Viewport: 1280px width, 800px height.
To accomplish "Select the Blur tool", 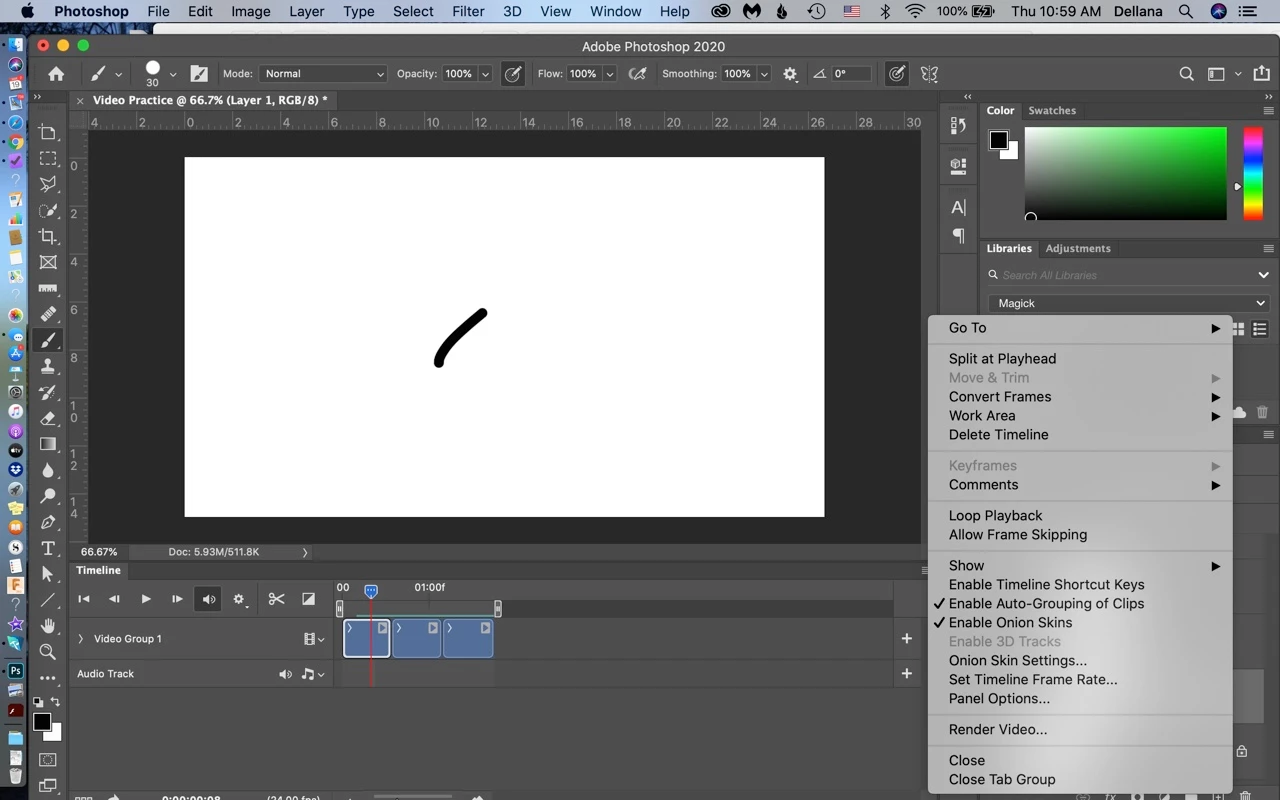I will [48, 471].
